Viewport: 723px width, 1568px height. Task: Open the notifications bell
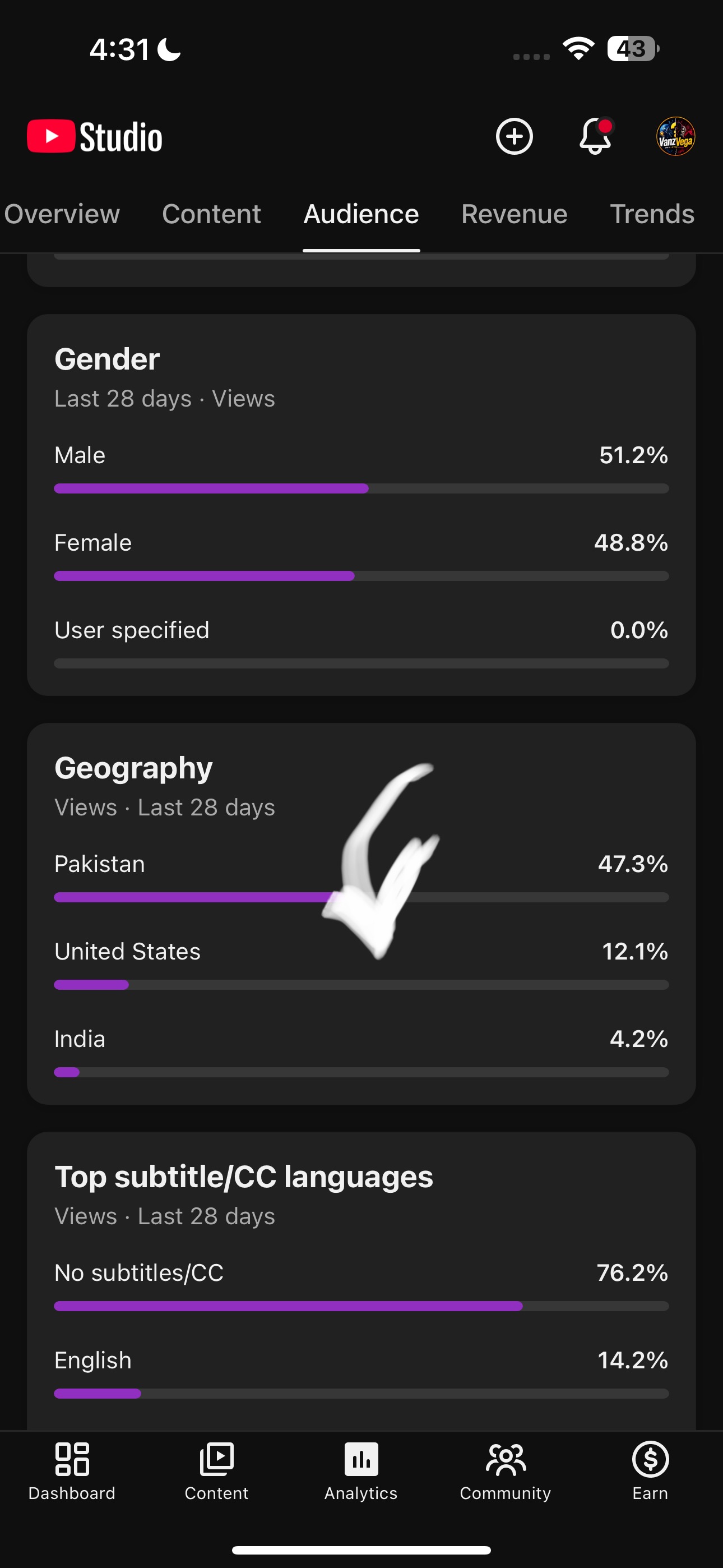click(x=595, y=136)
